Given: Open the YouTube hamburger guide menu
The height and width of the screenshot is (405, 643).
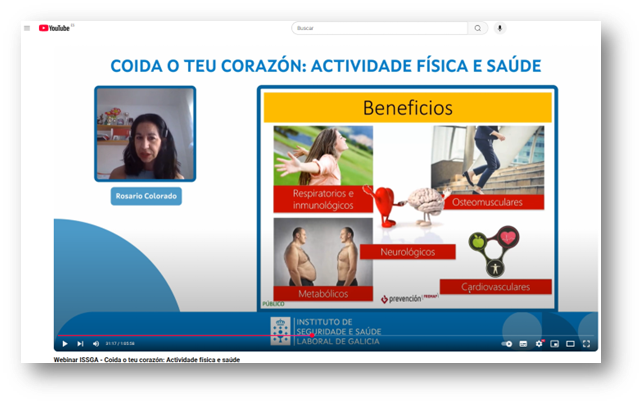Looking at the screenshot, I should coord(27,28).
